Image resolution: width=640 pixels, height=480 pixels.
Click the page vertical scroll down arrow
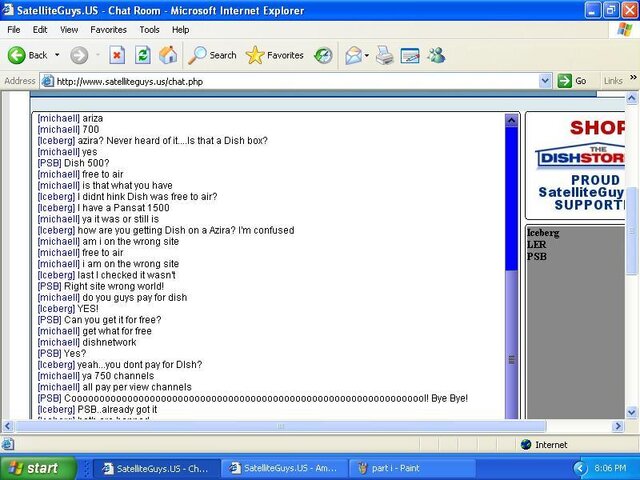point(631,412)
